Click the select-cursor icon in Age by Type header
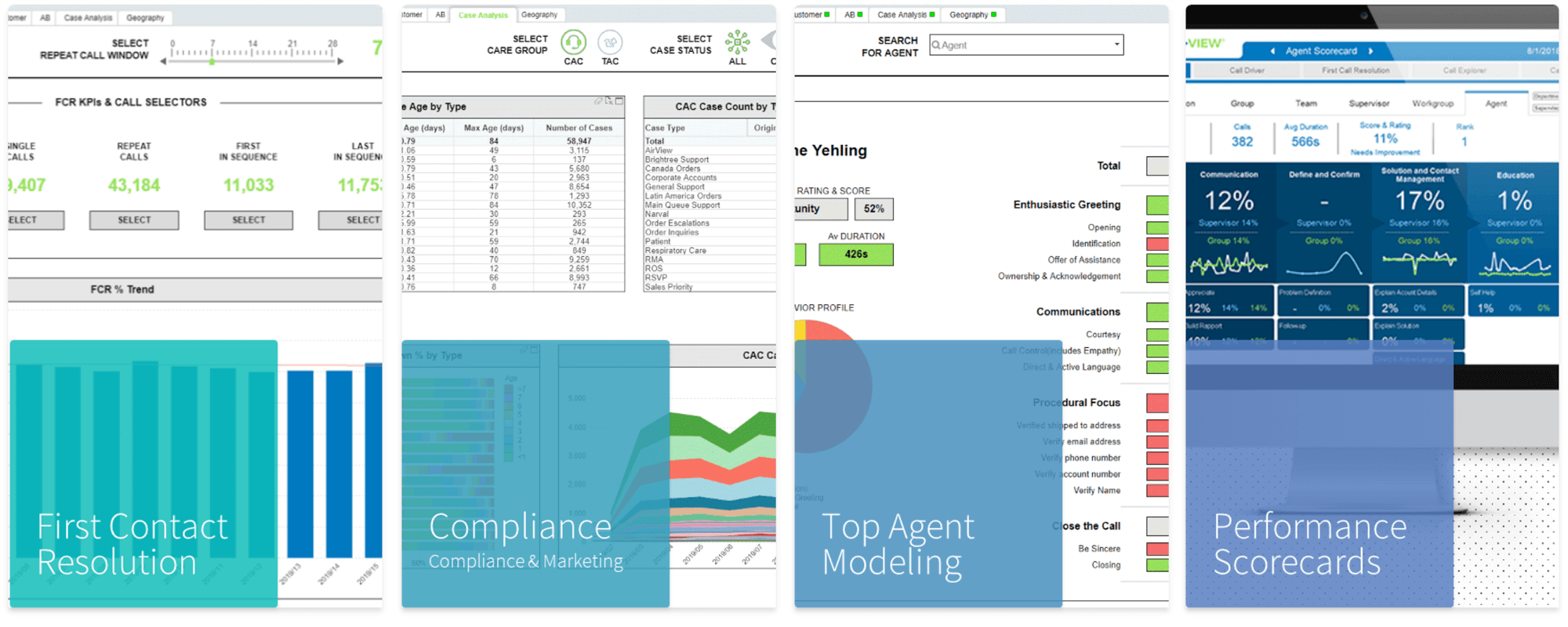The width and height of the screenshot is (1568, 627). [608, 101]
